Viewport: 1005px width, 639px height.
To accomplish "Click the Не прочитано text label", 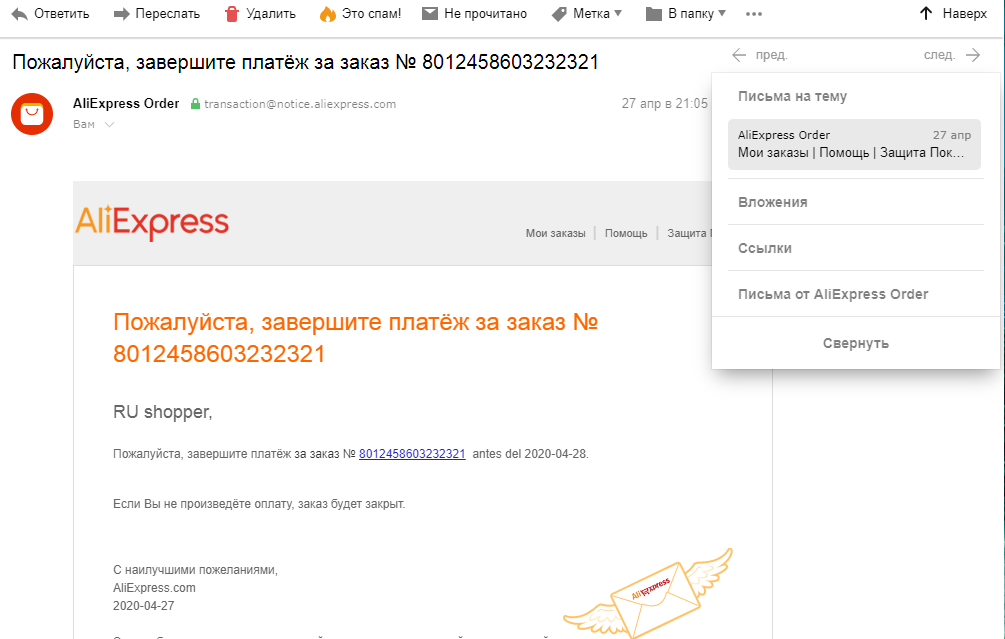I will point(485,13).
